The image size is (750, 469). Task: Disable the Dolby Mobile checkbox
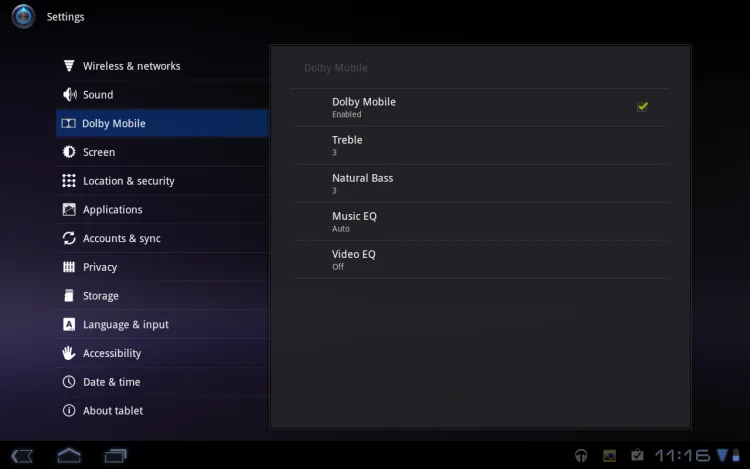click(x=642, y=106)
